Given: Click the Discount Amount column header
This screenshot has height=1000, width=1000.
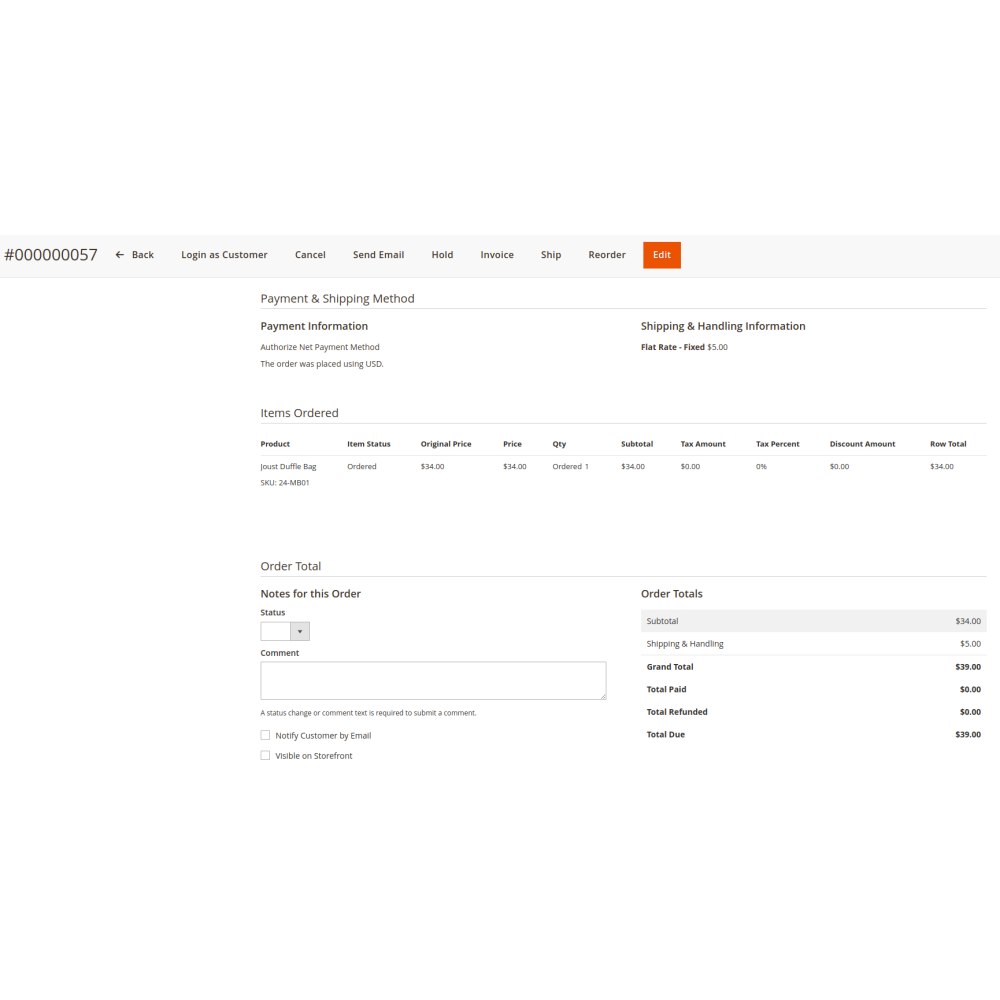Looking at the screenshot, I should (x=862, y=444).
